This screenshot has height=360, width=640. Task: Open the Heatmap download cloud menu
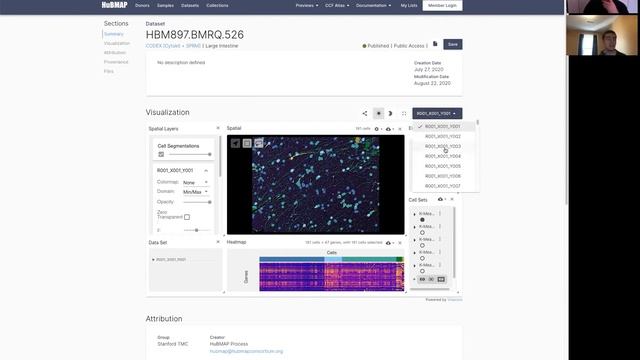click(389, 243)
